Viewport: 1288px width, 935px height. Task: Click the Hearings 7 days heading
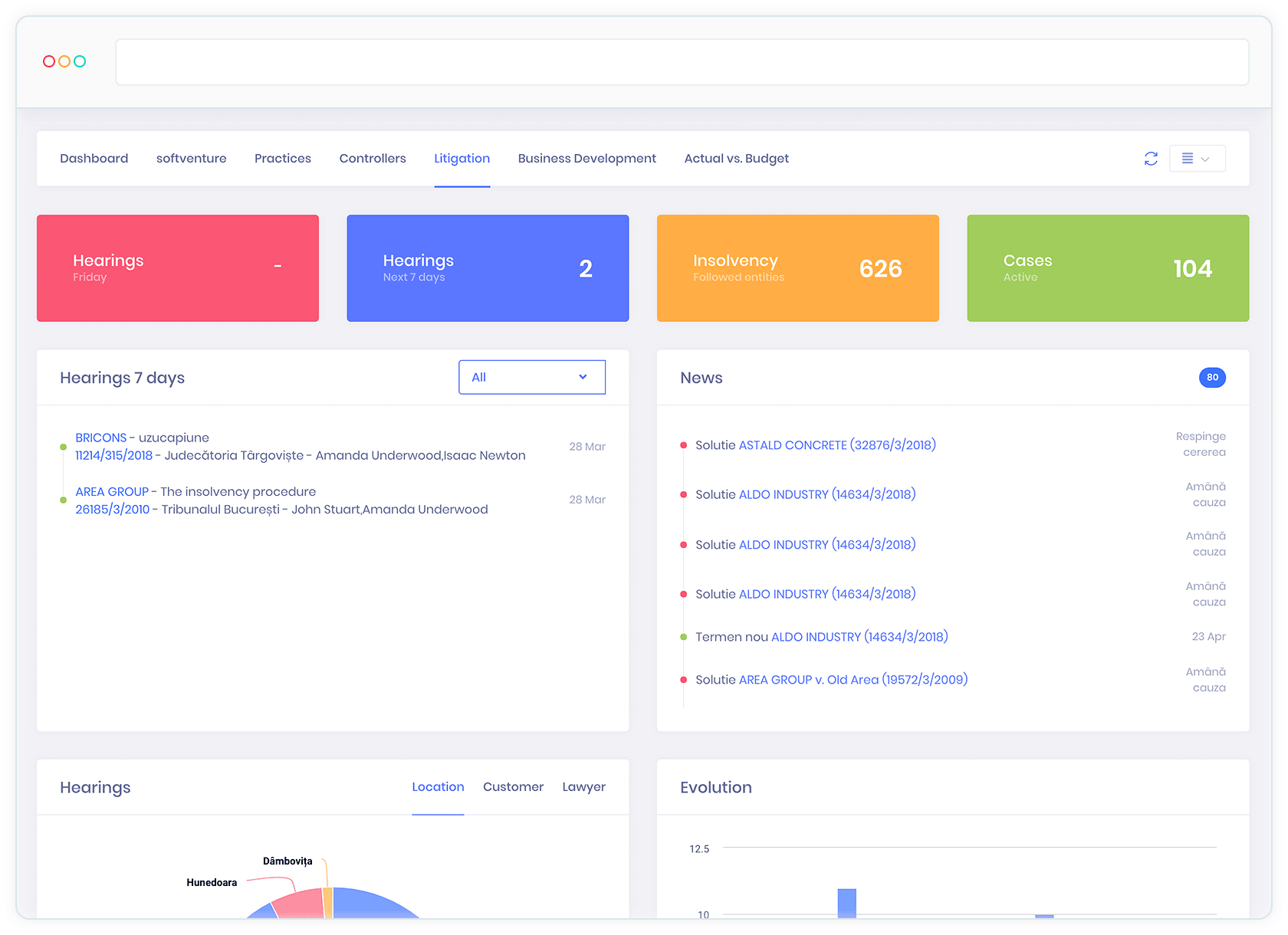tap(123, 378)
